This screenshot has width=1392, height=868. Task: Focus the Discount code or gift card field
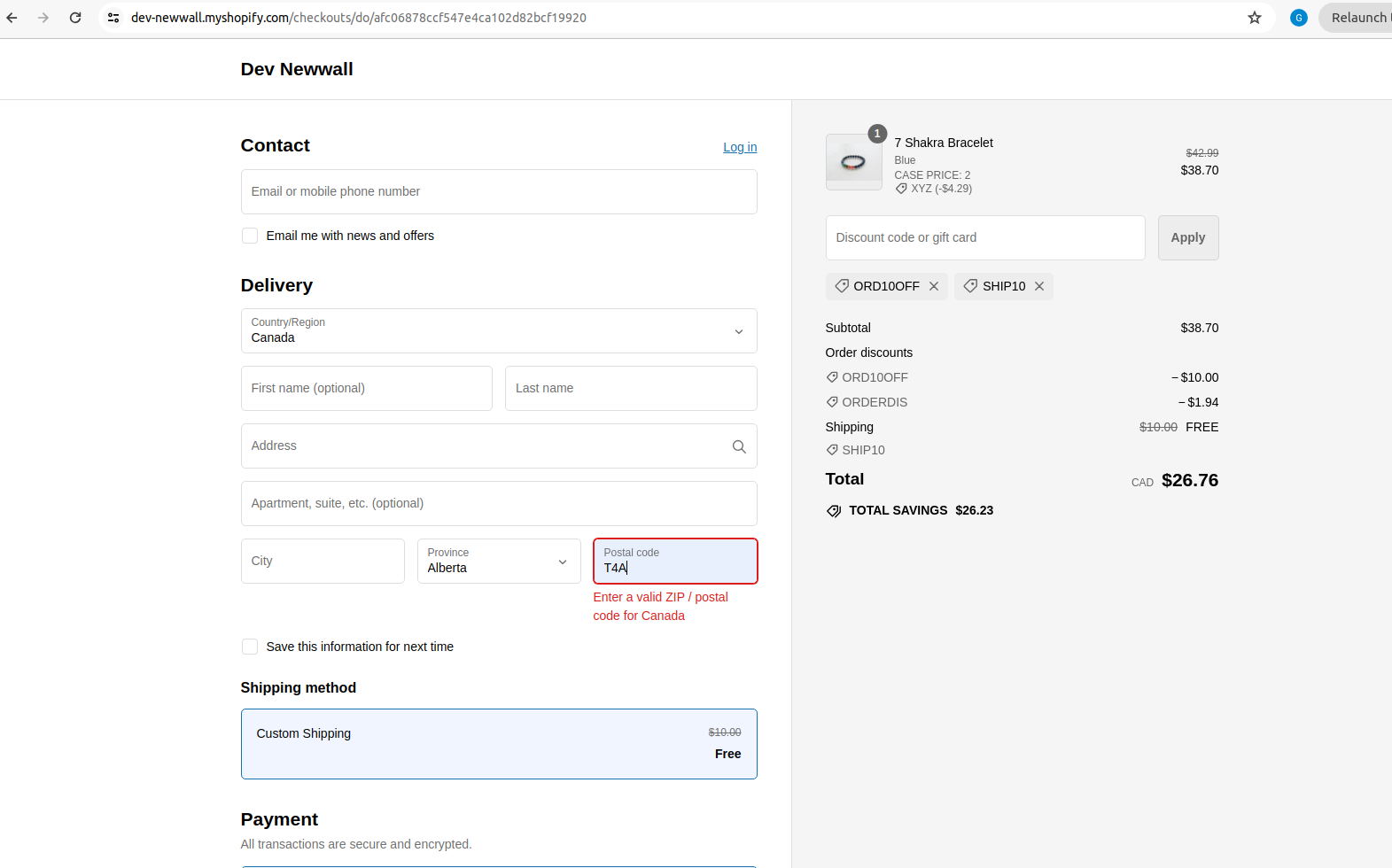click(984, 238)
